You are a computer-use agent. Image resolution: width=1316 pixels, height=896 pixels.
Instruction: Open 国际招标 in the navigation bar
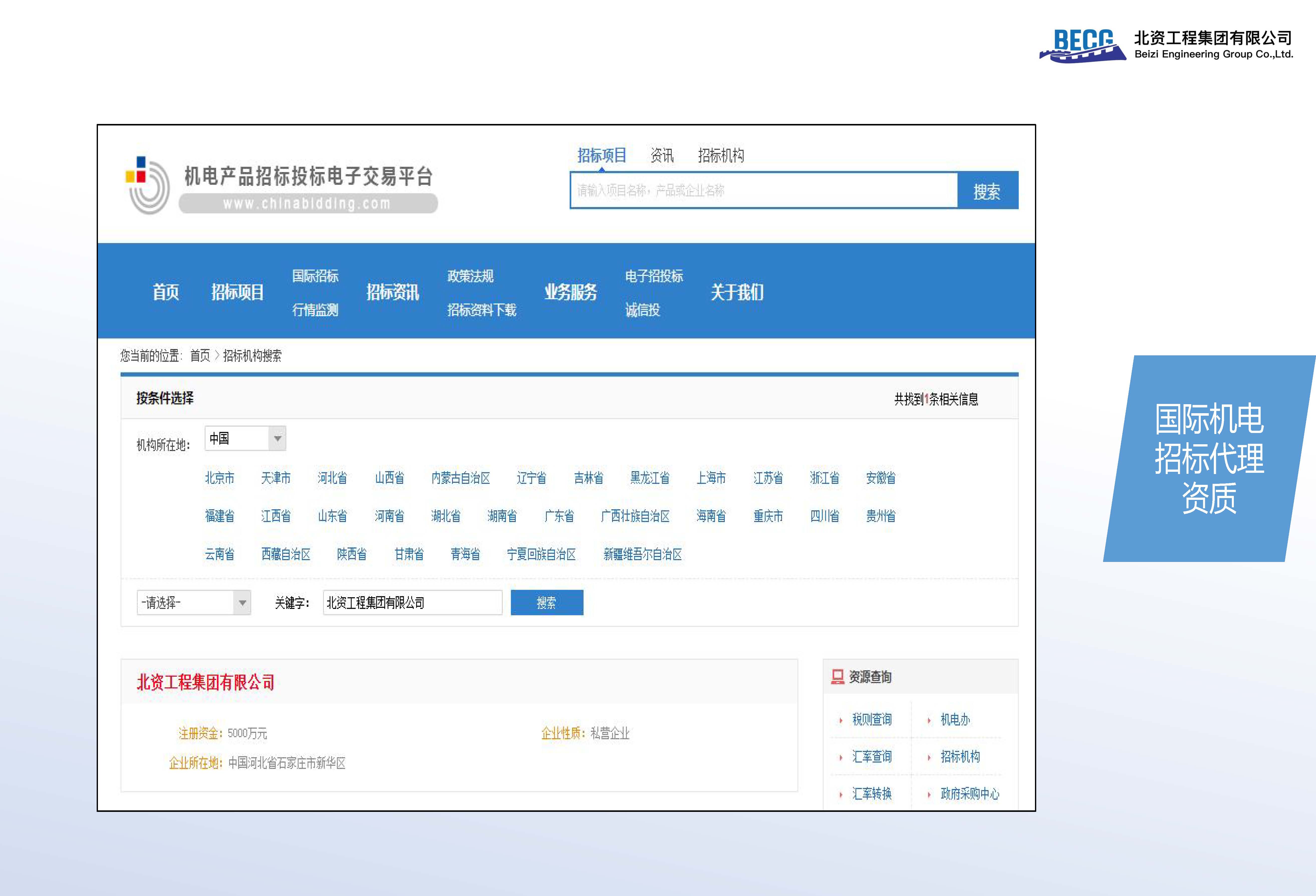coord(315,276)
